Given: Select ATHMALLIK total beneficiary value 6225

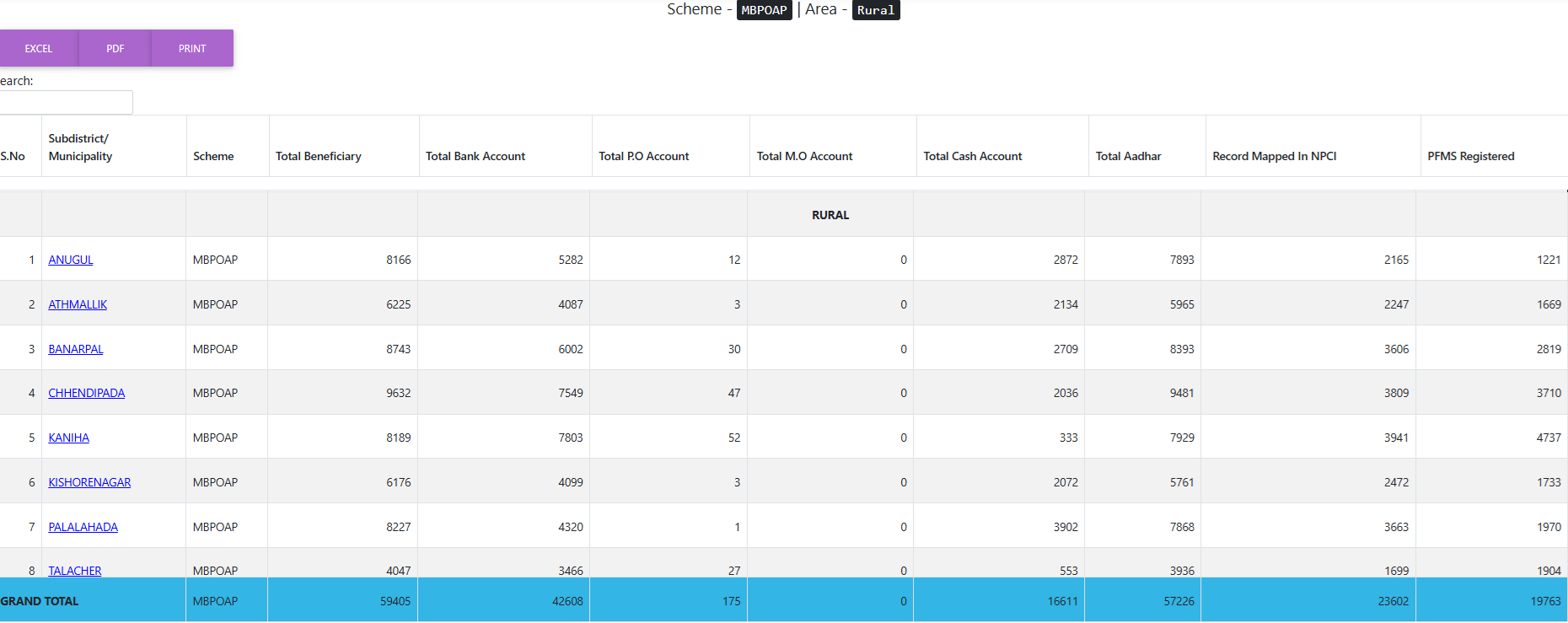Looking at the screenshot, I should click(x=399, y=304).
